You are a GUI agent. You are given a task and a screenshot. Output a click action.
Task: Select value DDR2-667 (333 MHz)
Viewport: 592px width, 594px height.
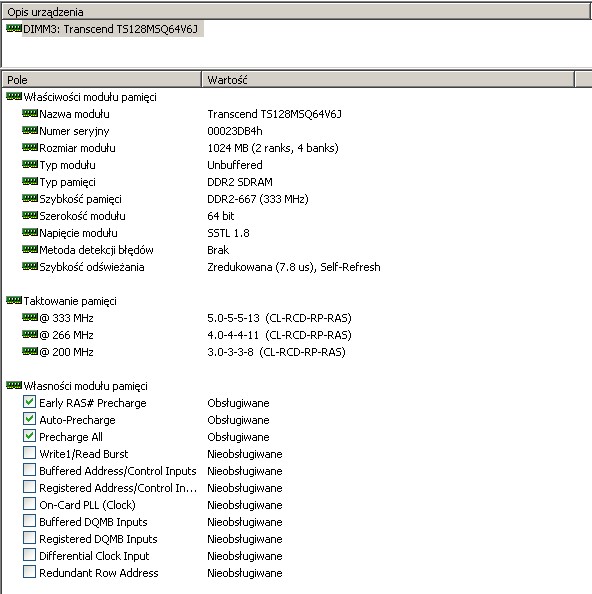point(258,199)
